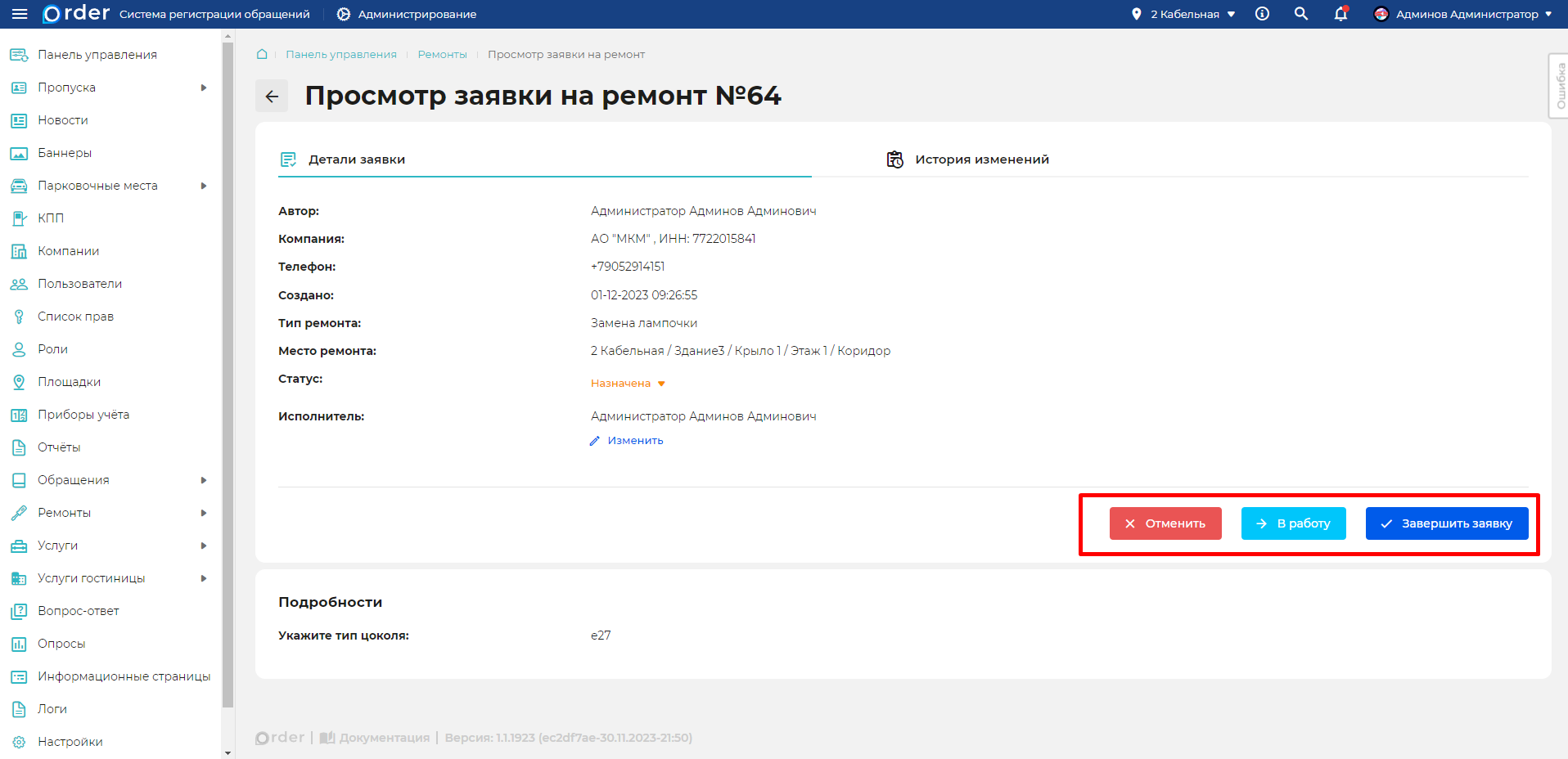The height and width of the screenshot is (759, 1568).
Task: Click the info icon near search
Action: (1261, 14)
